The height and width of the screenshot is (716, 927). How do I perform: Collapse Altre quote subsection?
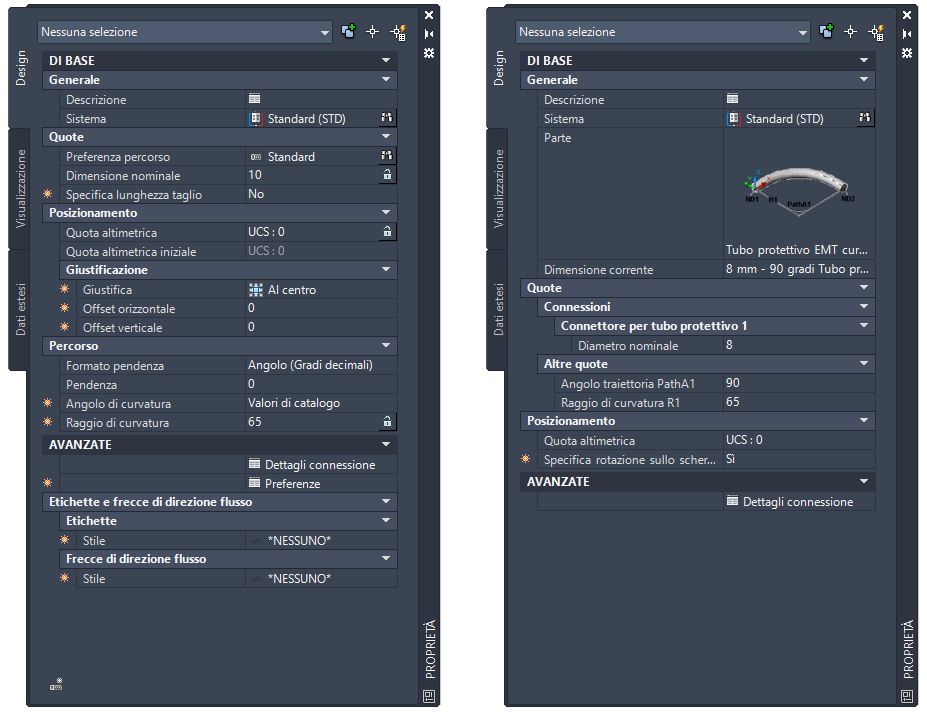point(864,364)
